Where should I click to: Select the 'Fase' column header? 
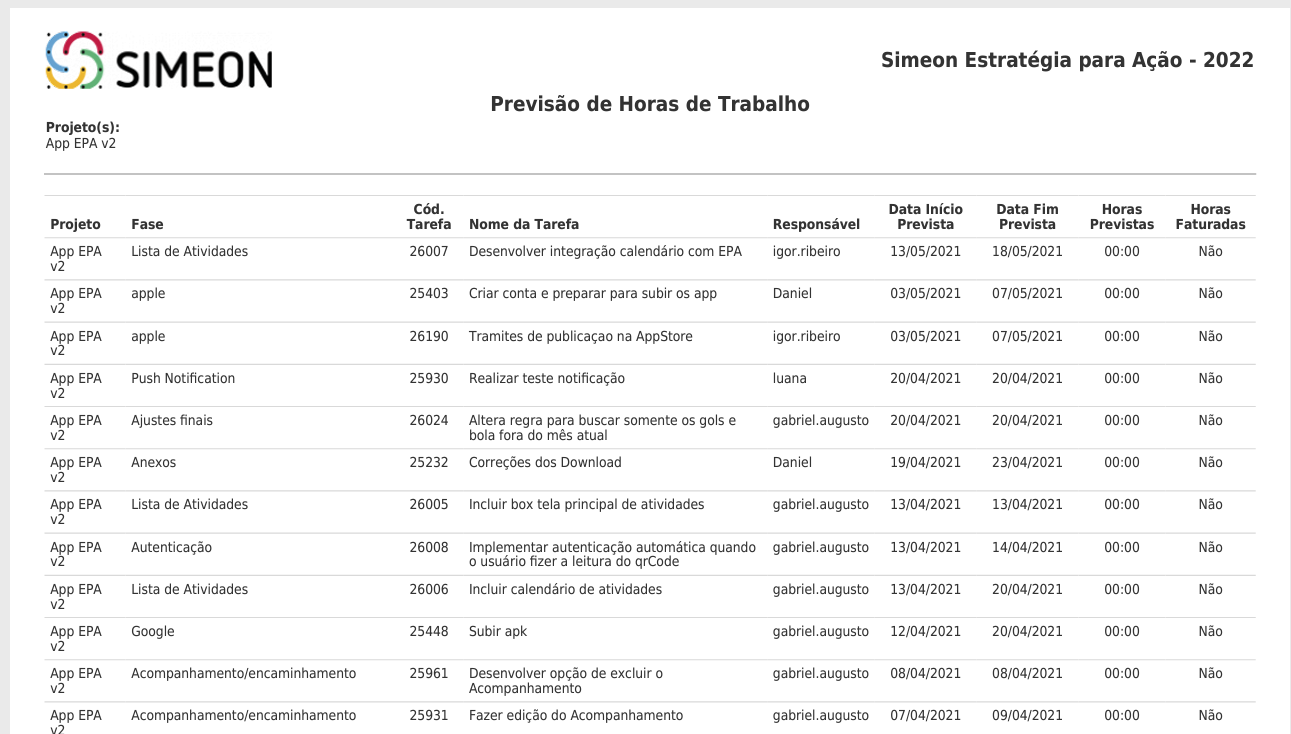click(147, 224)
